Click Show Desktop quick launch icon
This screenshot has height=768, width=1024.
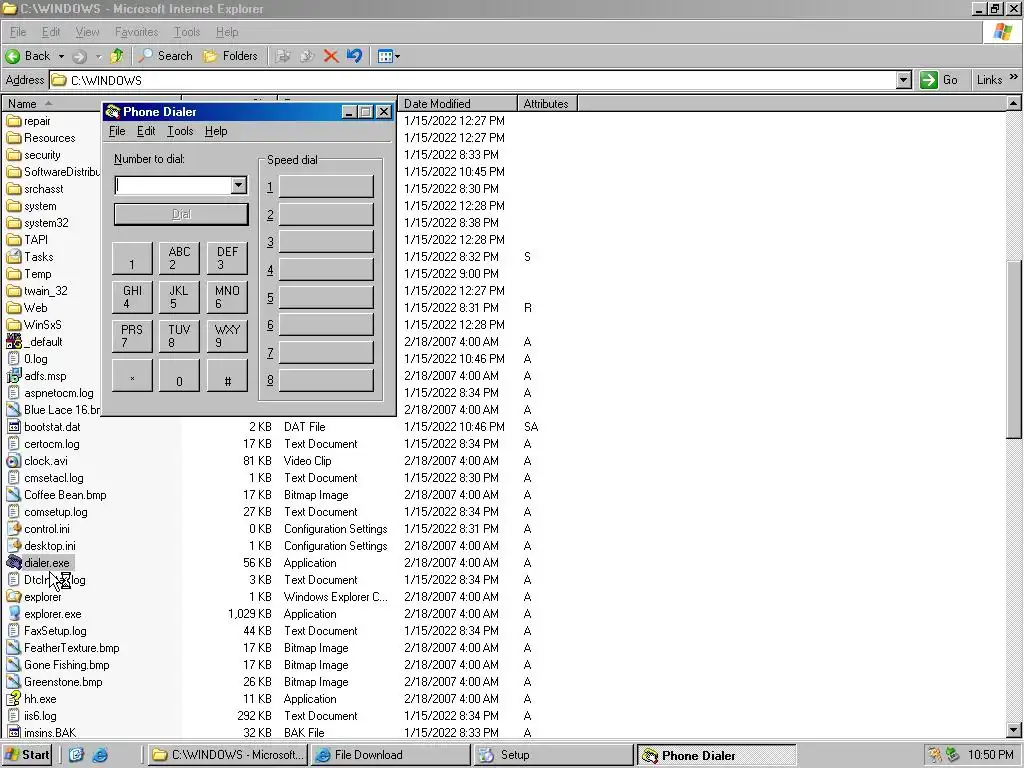coord(76,755)
